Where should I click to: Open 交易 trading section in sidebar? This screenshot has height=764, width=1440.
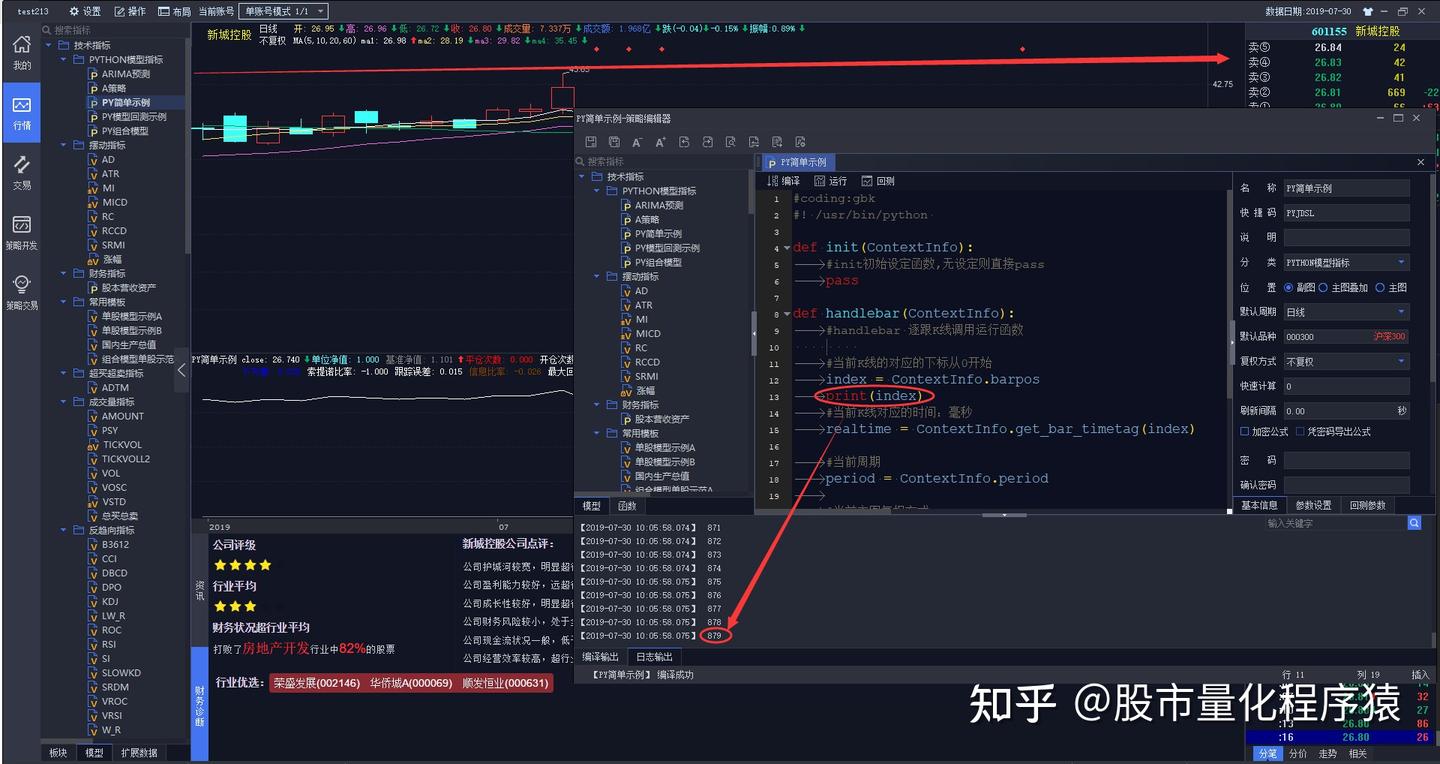click(x=21, y=172)
